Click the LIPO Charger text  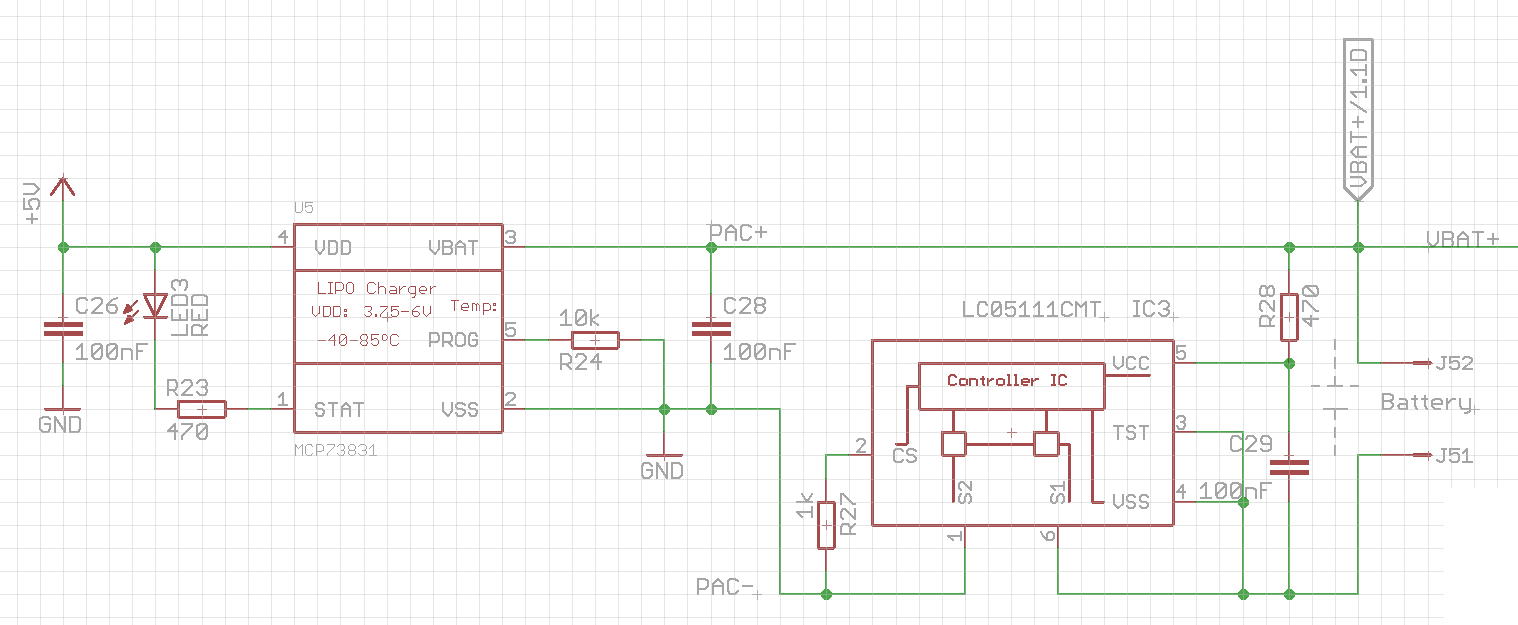pyautogui.click(x=375, y=289)
